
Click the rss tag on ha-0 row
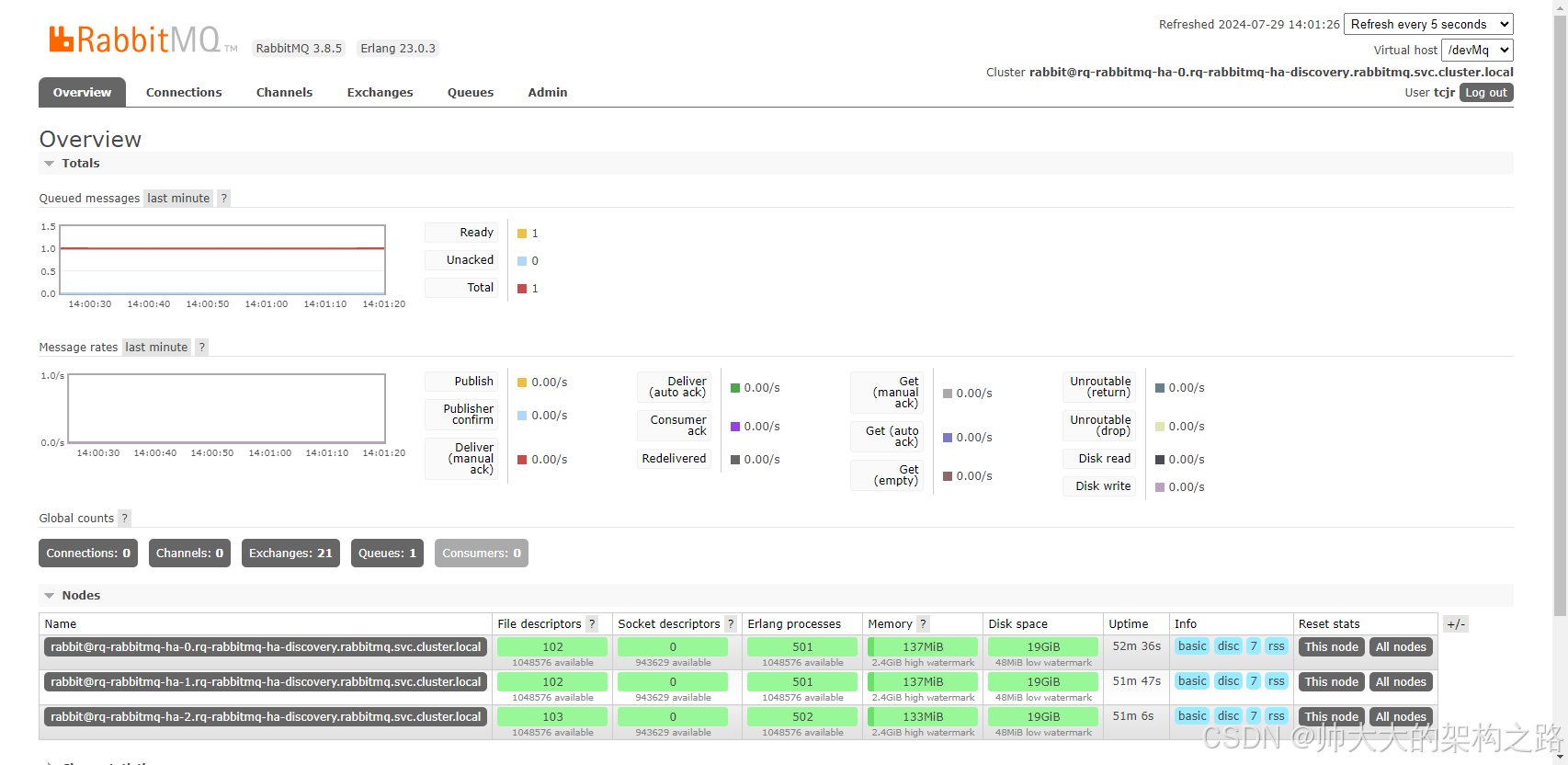click(x=1277, y=646)
